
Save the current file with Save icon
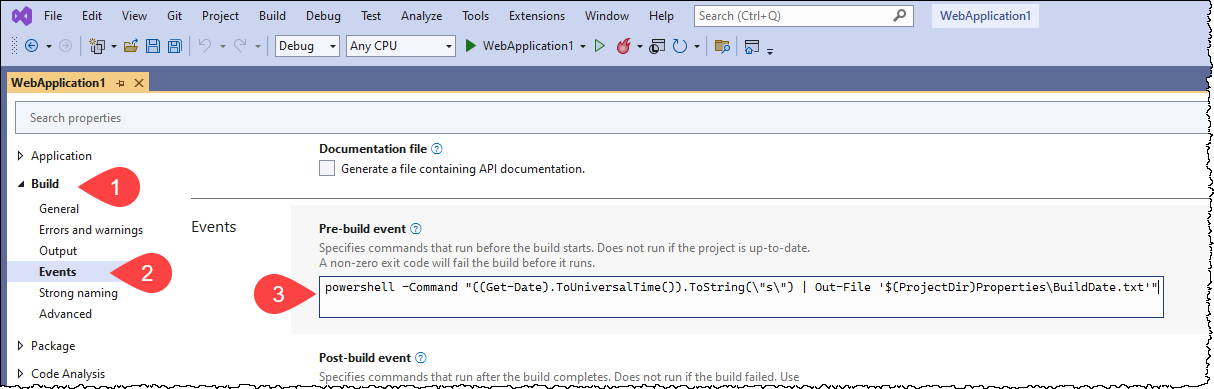(x=153, y=46)
